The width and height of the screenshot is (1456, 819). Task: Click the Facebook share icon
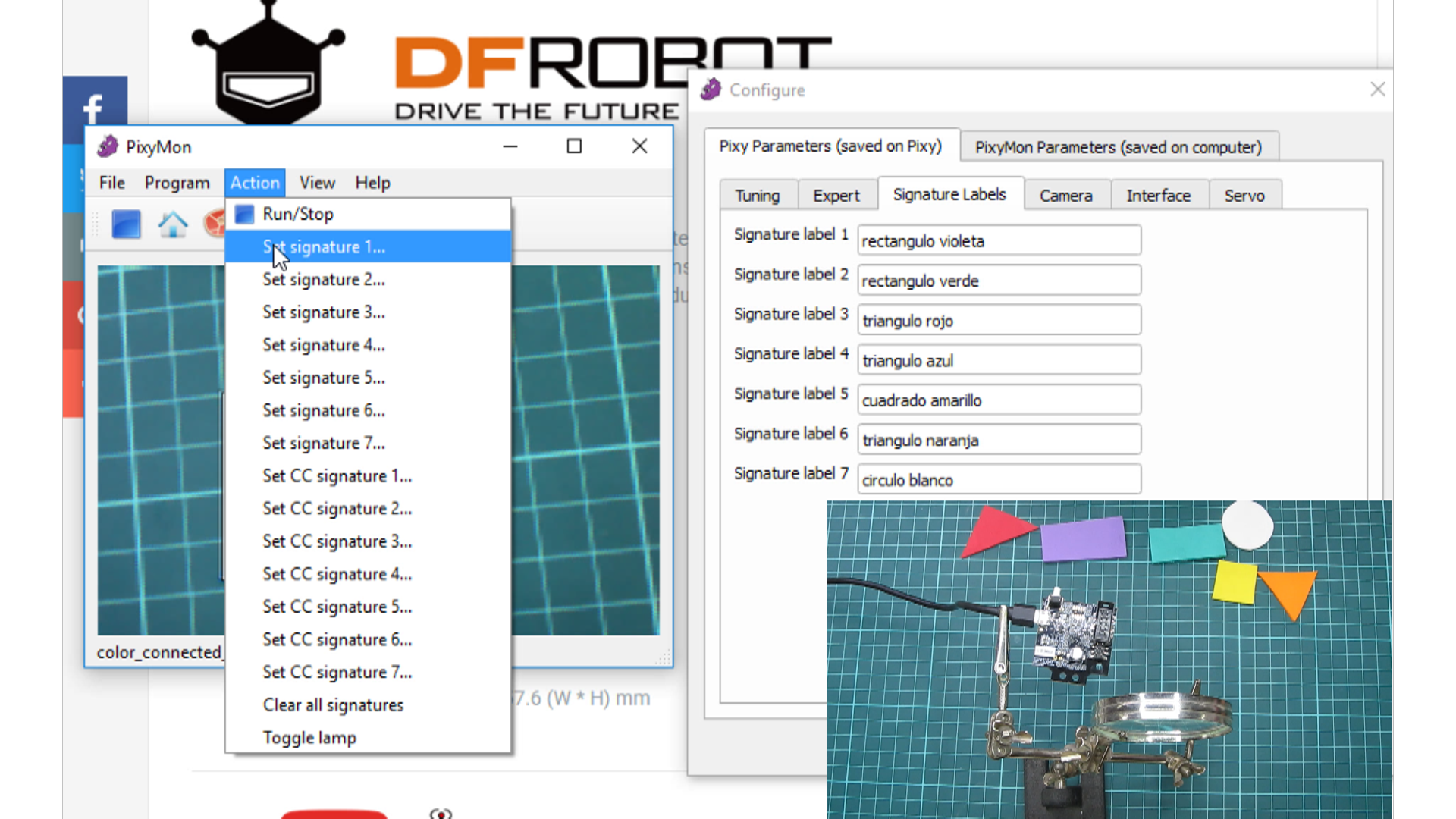(94, 108)
